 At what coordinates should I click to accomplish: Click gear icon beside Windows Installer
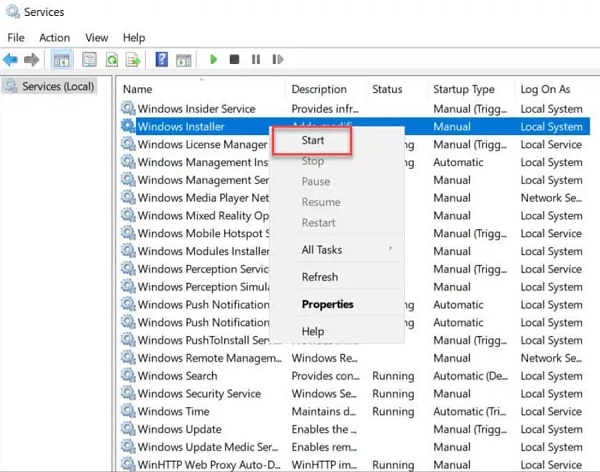tap(128, 126)
